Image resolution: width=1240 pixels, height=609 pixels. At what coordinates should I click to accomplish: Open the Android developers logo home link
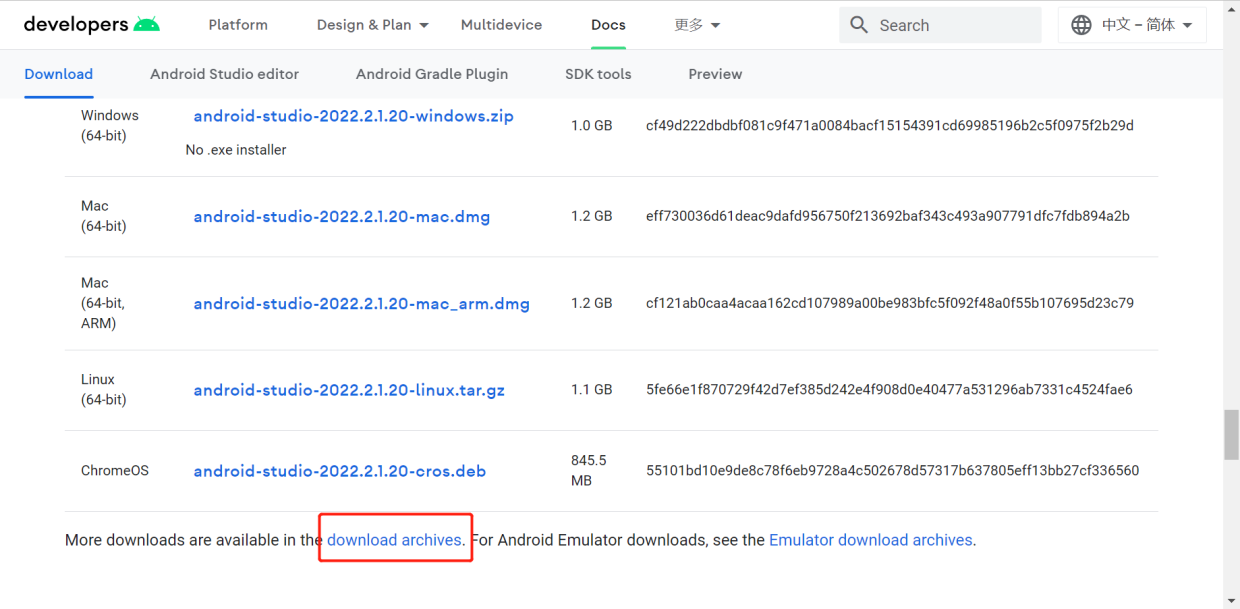tap(91, 25)
